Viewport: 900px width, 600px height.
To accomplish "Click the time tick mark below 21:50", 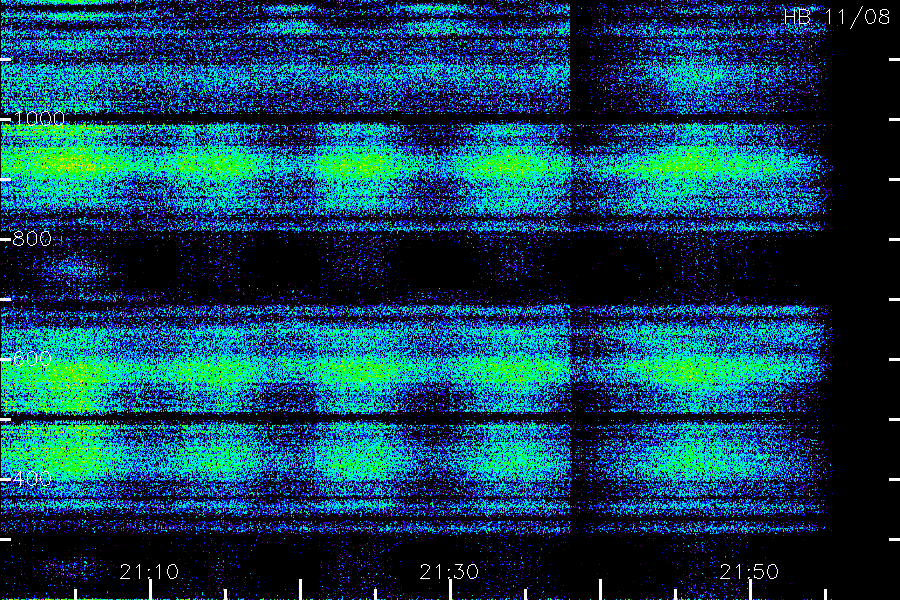I will pyautogui.click(x=750, y=590).
